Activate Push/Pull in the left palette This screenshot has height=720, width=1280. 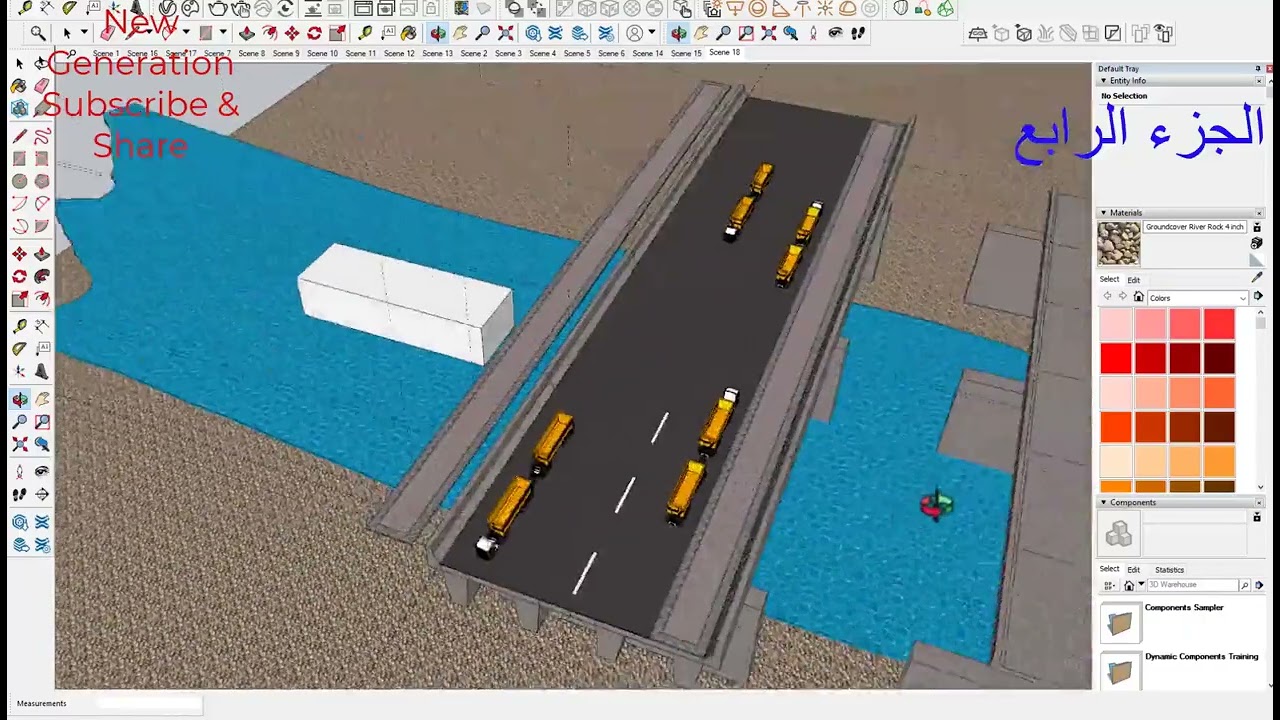[x=42, y=254]
